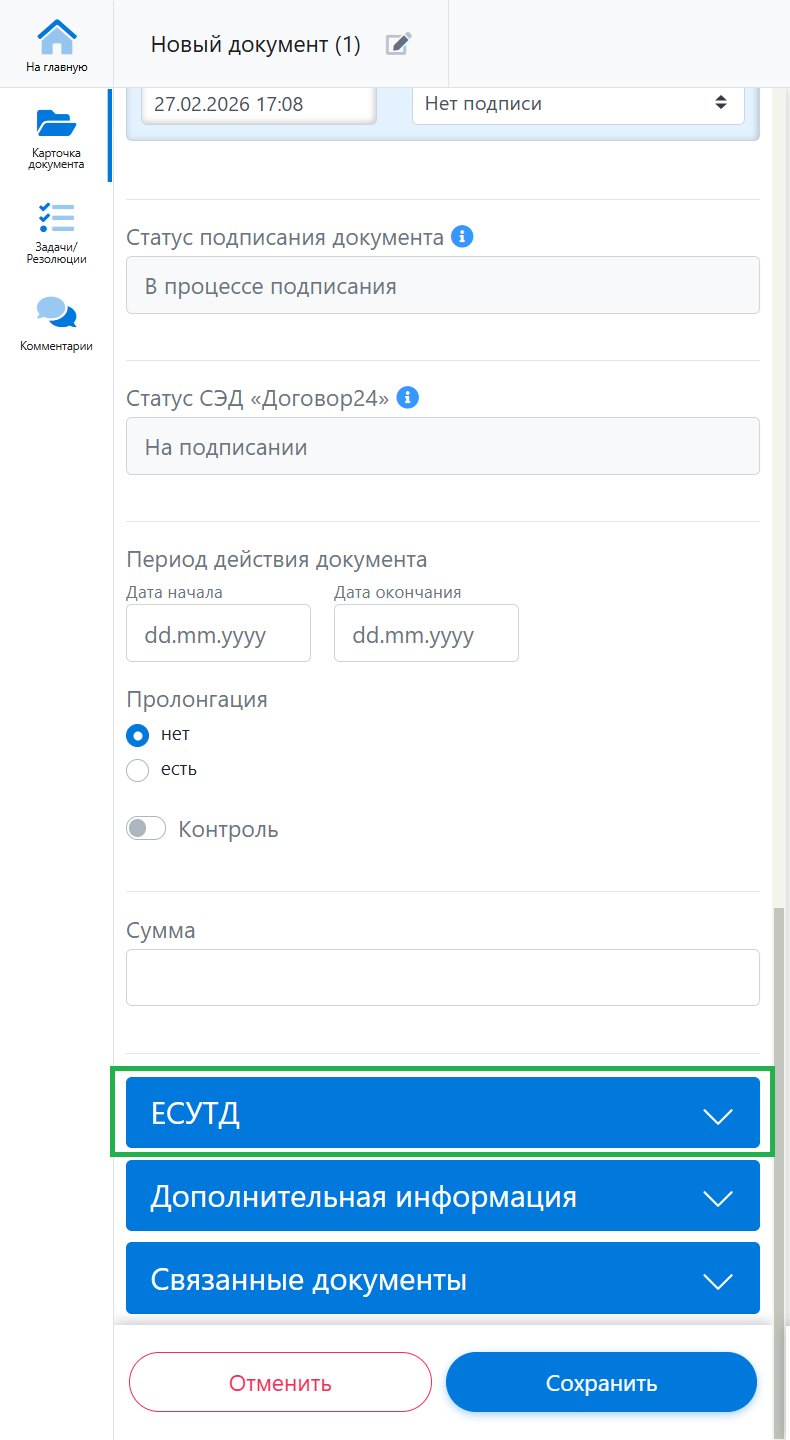Open the Нет подписи dropdown
The image size is (790, 1440).
pos(578,103)
